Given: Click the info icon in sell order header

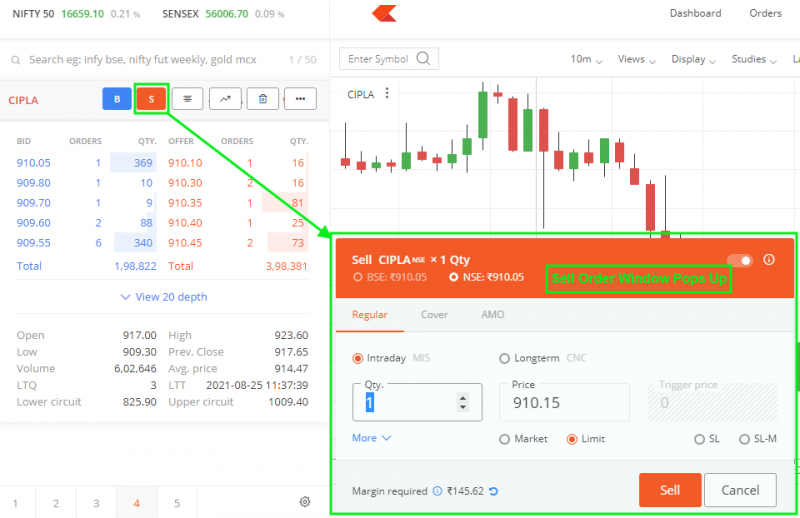Looking at the screenshot, I should (769, 260).
